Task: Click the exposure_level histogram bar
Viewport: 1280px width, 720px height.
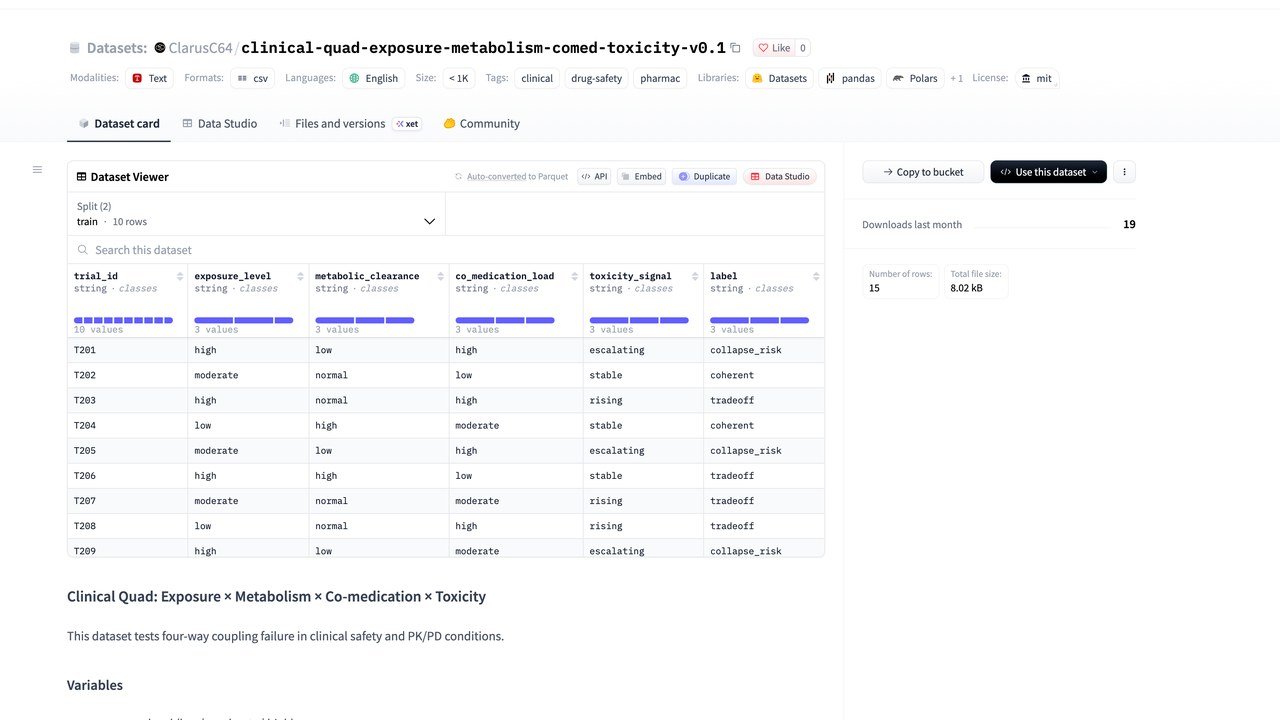Action: click(x=244, y=320)
